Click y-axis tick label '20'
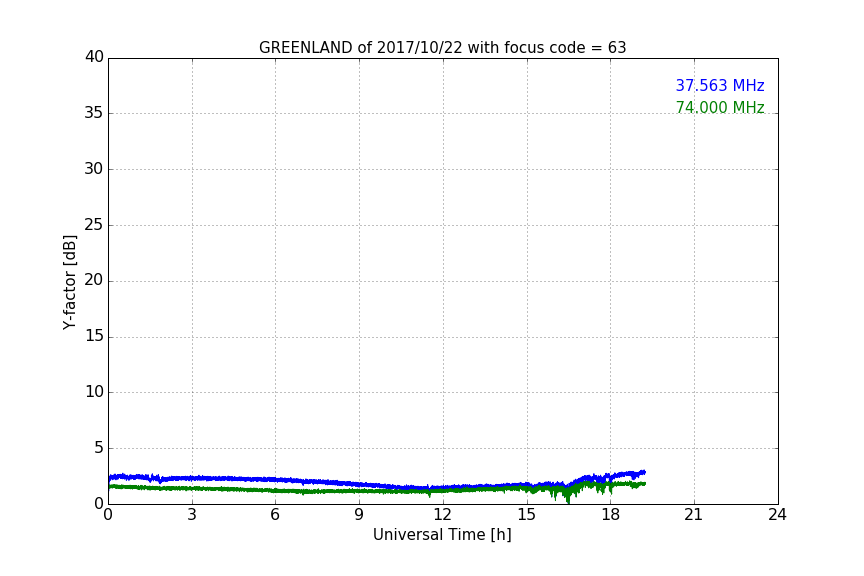Screen dimensions: 864x576 point(94,281)
